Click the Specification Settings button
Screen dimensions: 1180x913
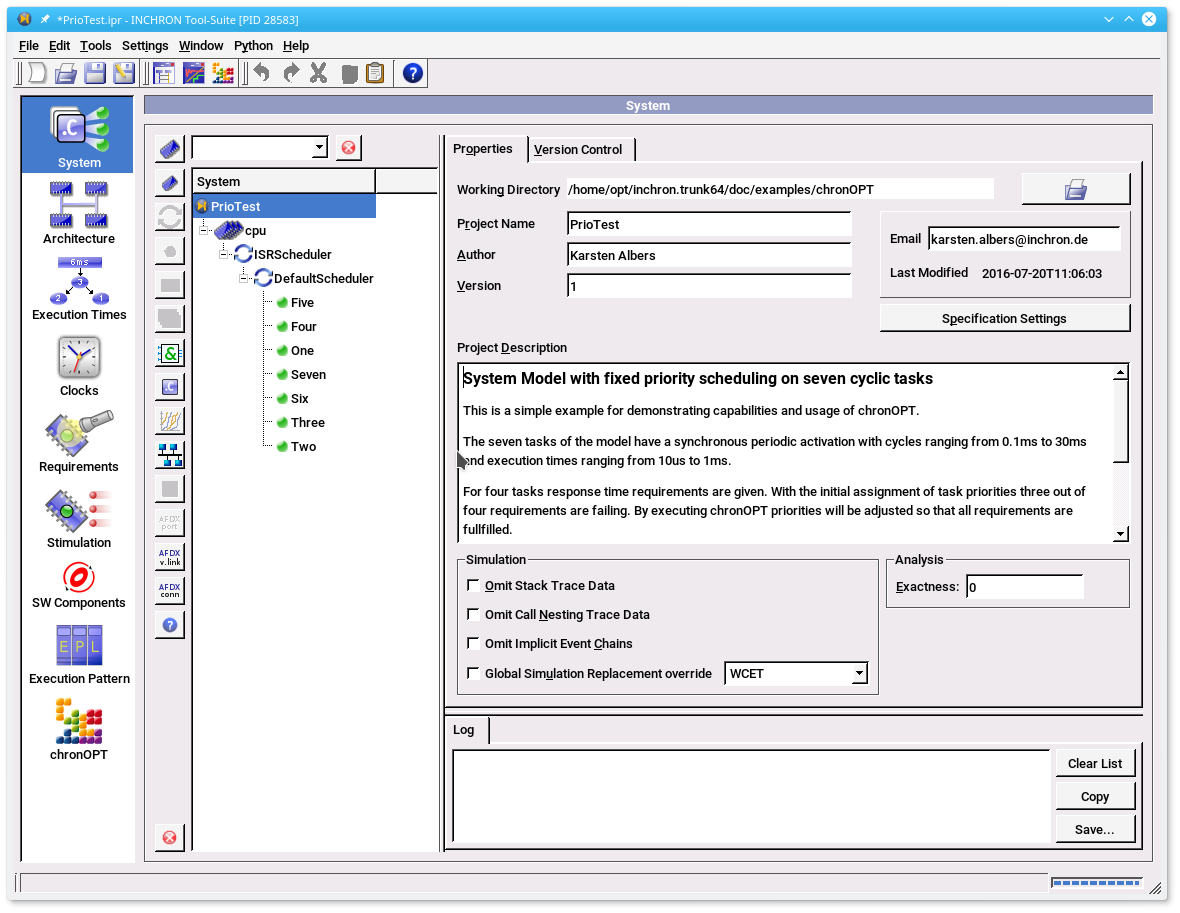click(x=1004, y=318)
